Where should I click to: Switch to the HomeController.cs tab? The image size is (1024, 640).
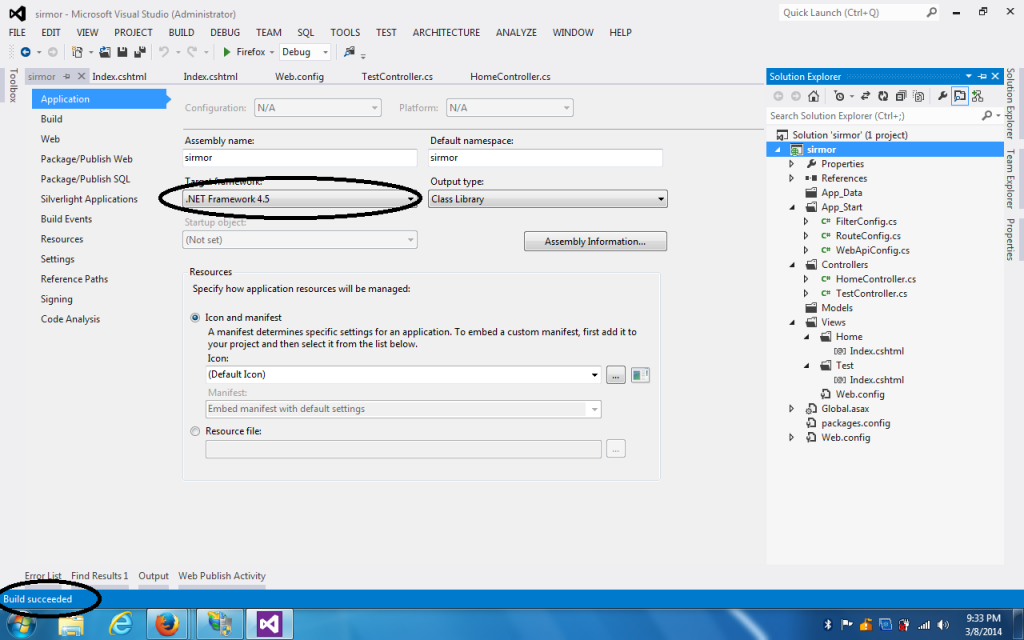(510, 76)
